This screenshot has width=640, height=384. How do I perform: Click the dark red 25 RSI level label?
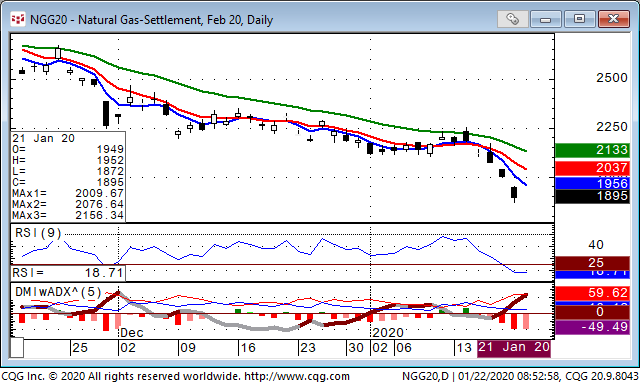(x=592, y=263)
